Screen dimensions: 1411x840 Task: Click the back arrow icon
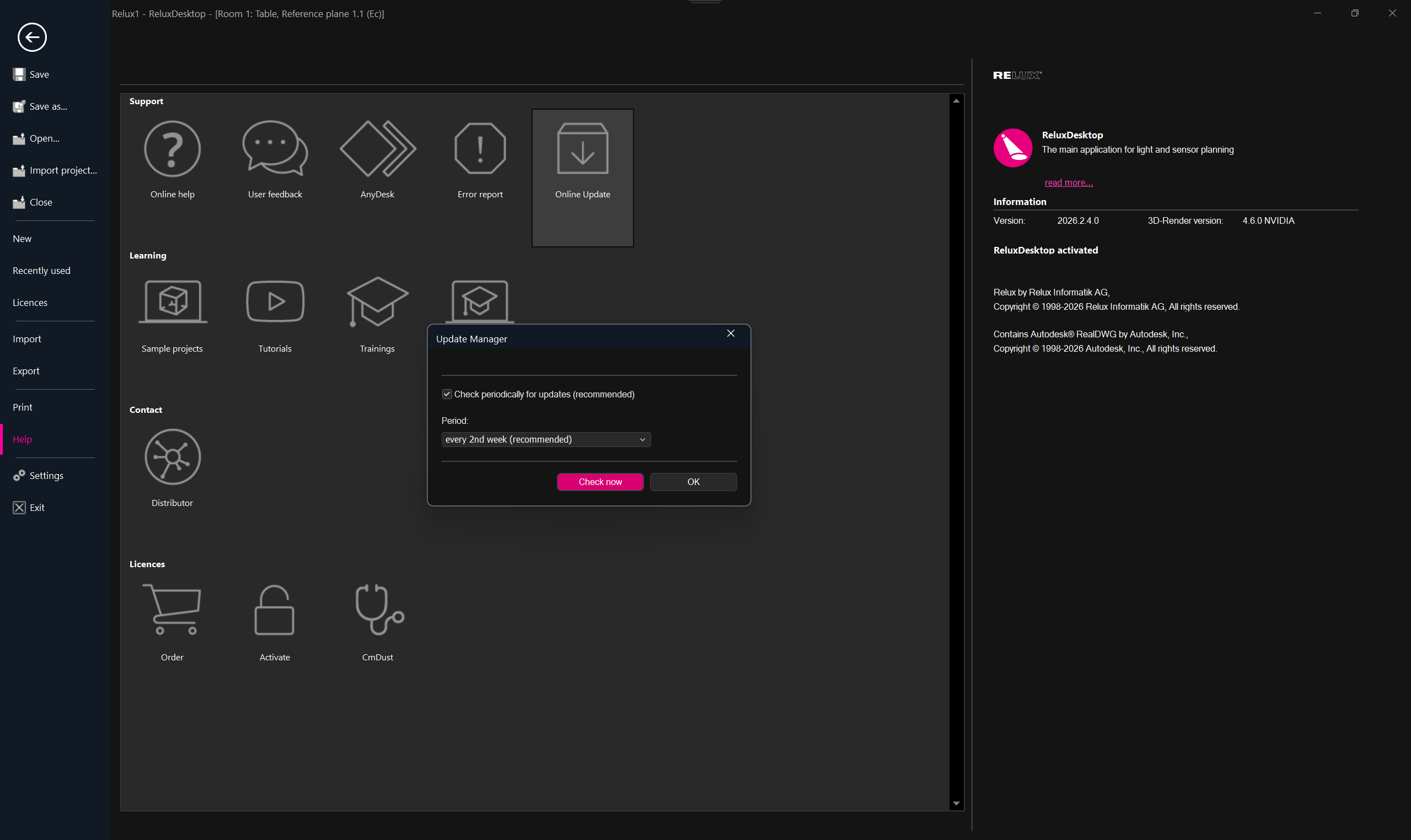tap(32, 37)
